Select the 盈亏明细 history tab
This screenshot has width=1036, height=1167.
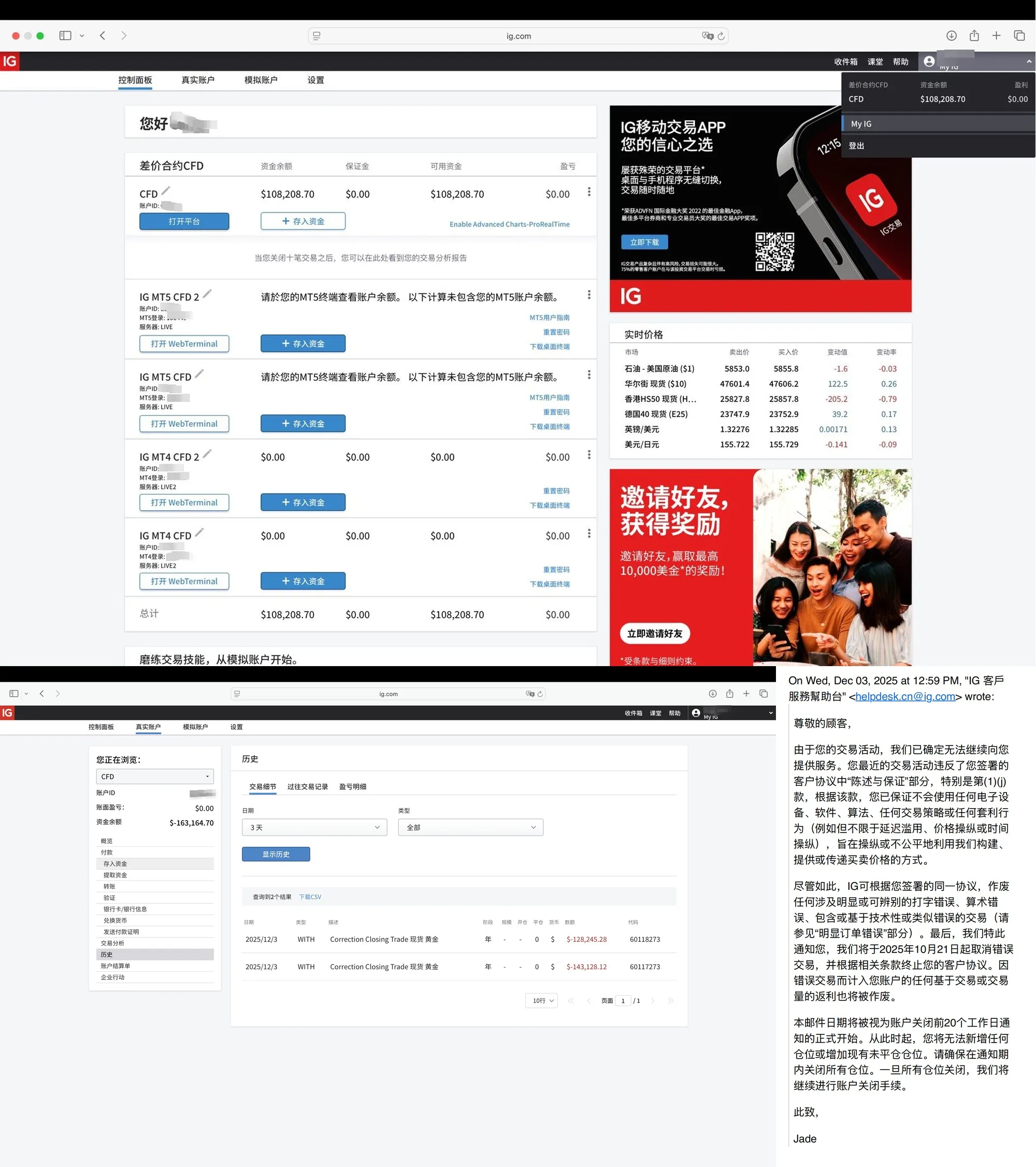coord(352,786)
